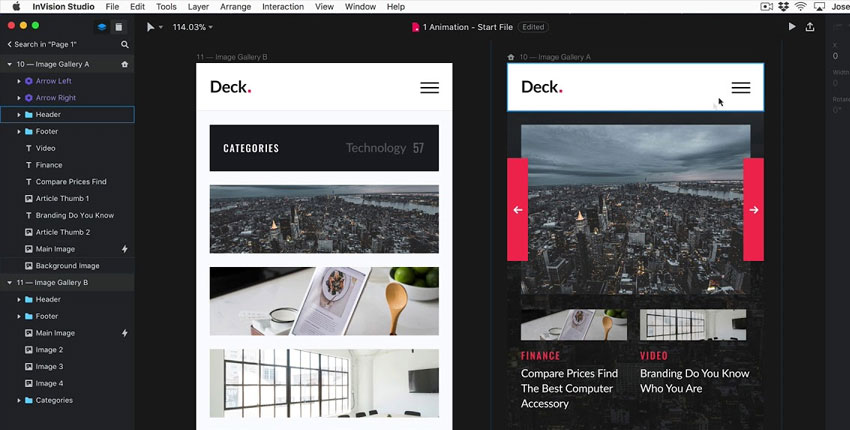
Task: Click the text layer icon for Video
Action: [x=29, y=148]
